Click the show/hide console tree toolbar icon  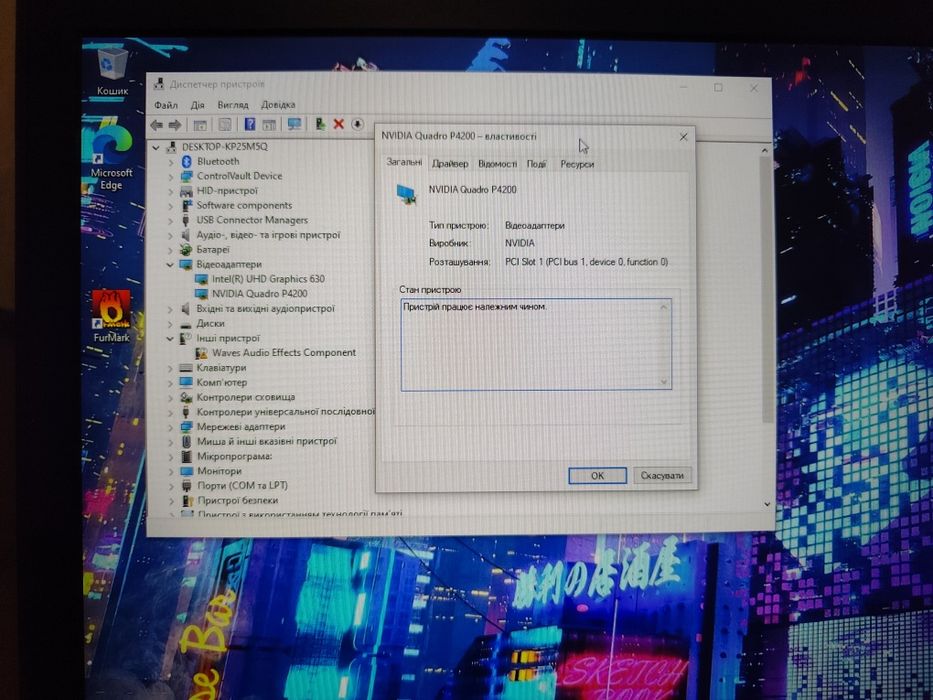[200, 125]
